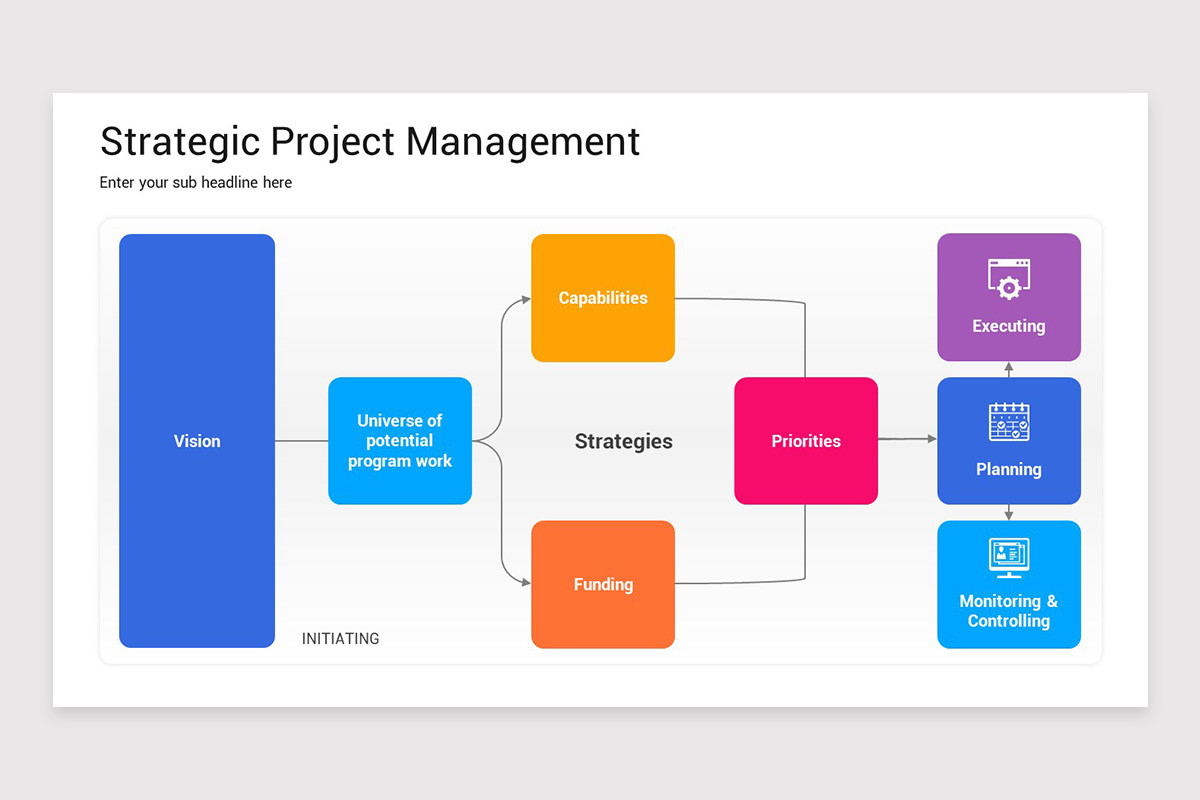Click the orange Capabilities box

tap(603, 297)
